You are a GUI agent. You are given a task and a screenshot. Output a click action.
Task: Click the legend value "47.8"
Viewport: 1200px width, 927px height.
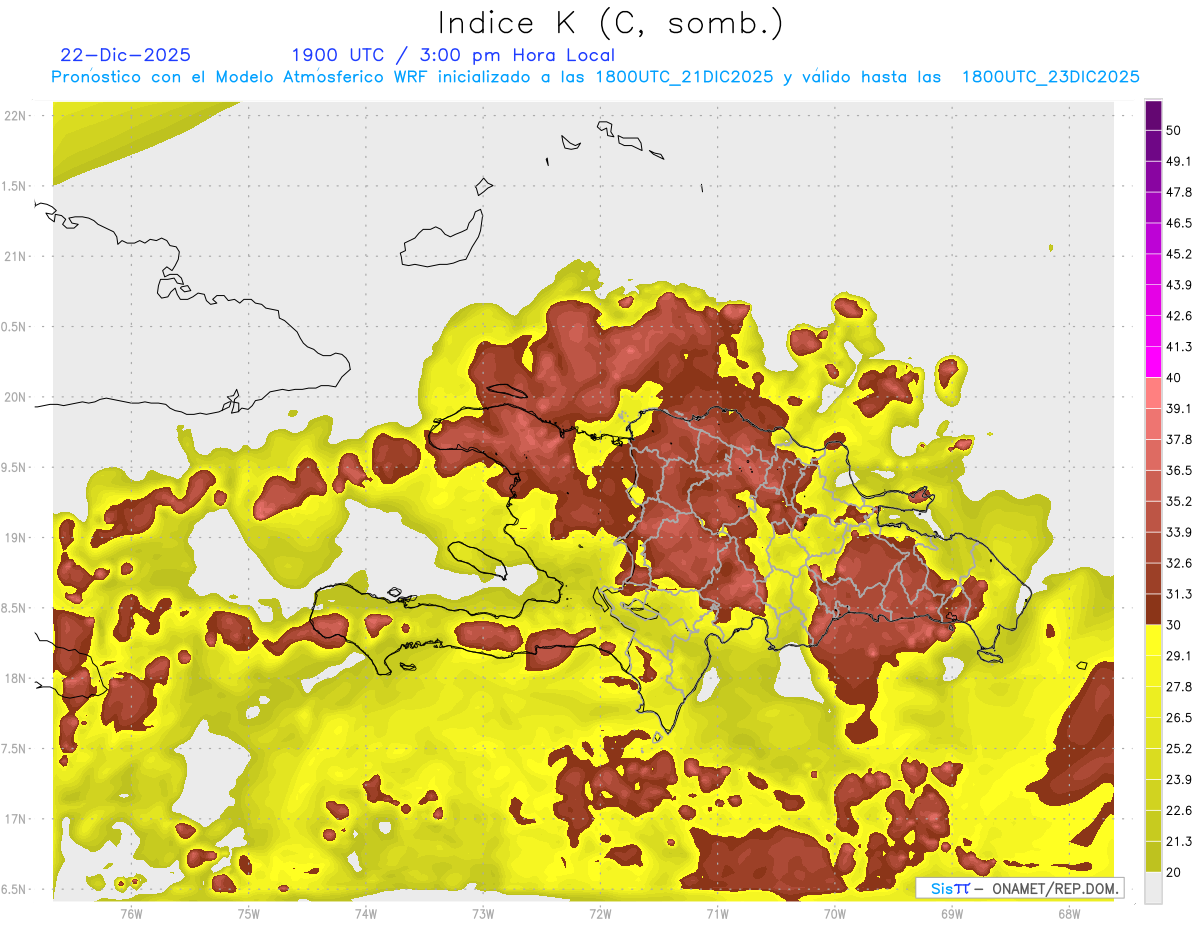(1179, 192)
